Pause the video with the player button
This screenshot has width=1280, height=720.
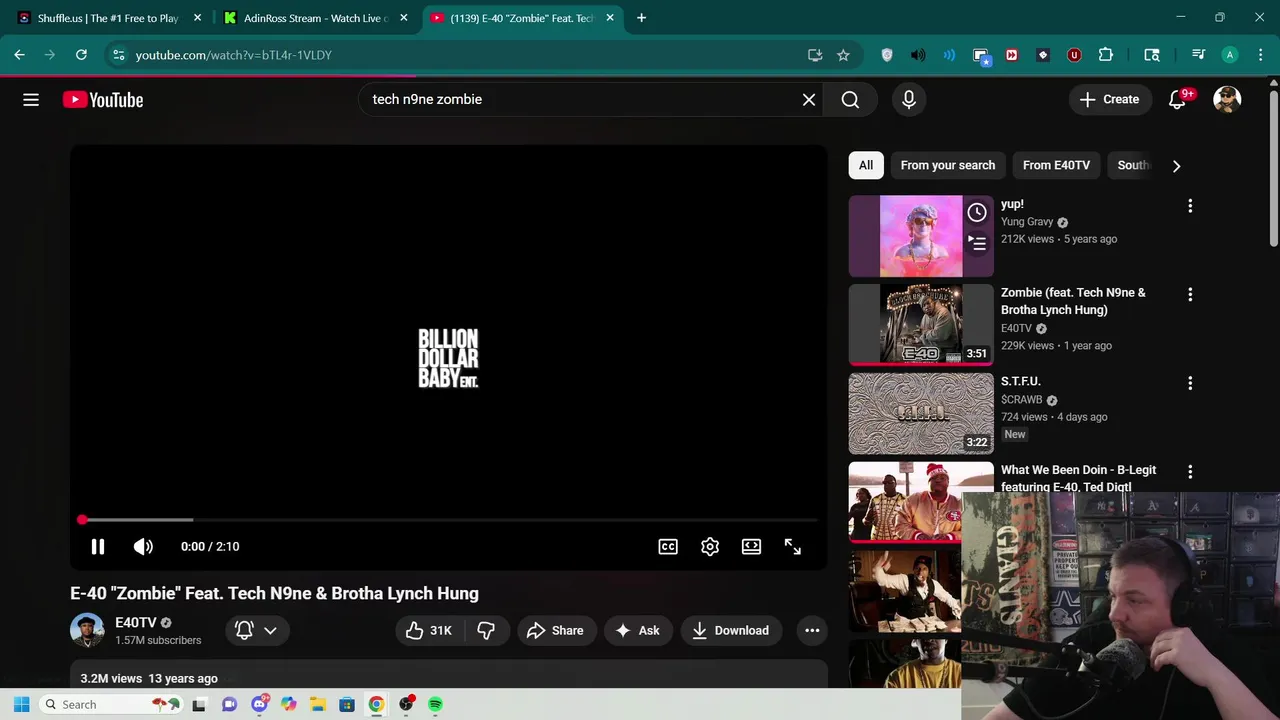(x=98, y=547)
